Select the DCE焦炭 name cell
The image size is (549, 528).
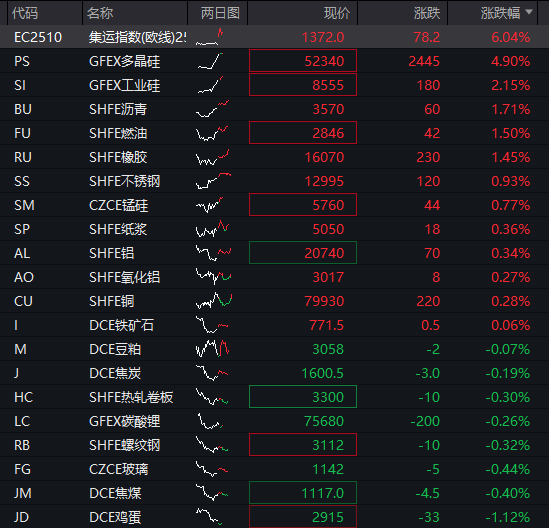click(115, 373)
